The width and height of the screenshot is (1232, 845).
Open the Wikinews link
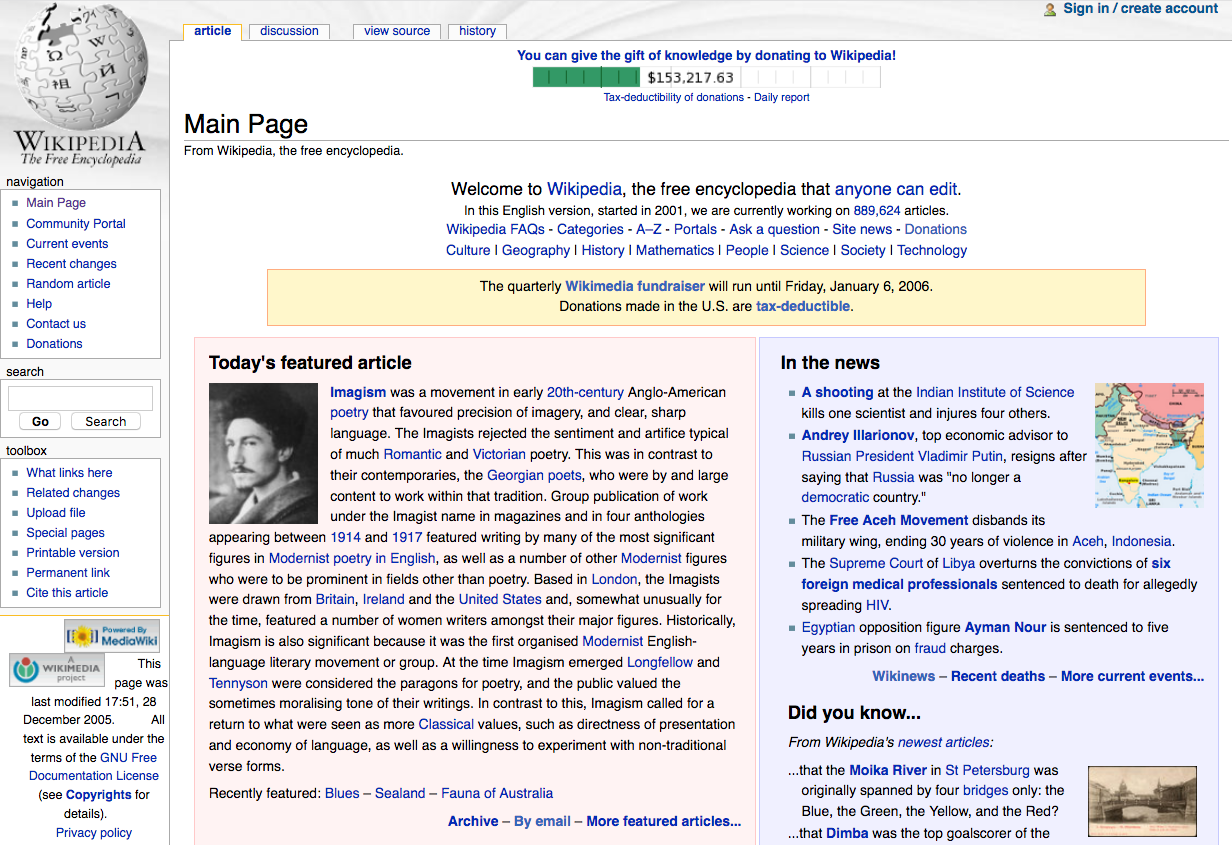coord(904,676)
